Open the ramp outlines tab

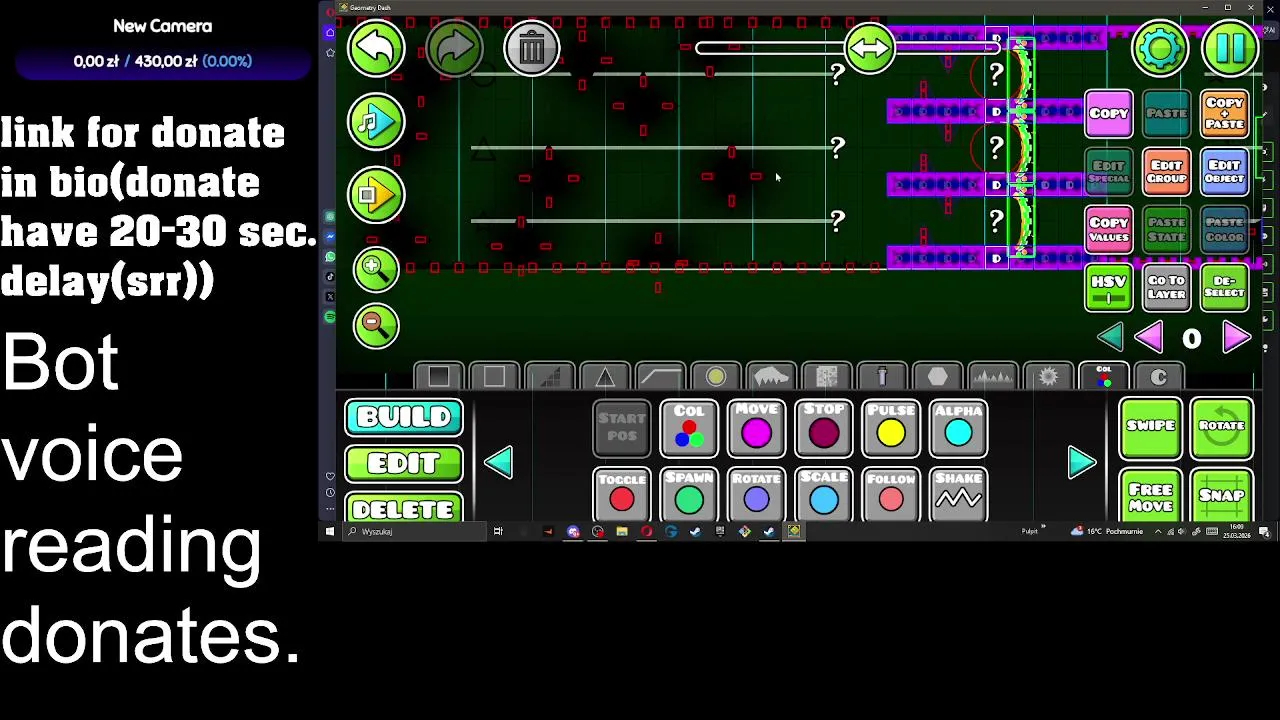(660, 376)
